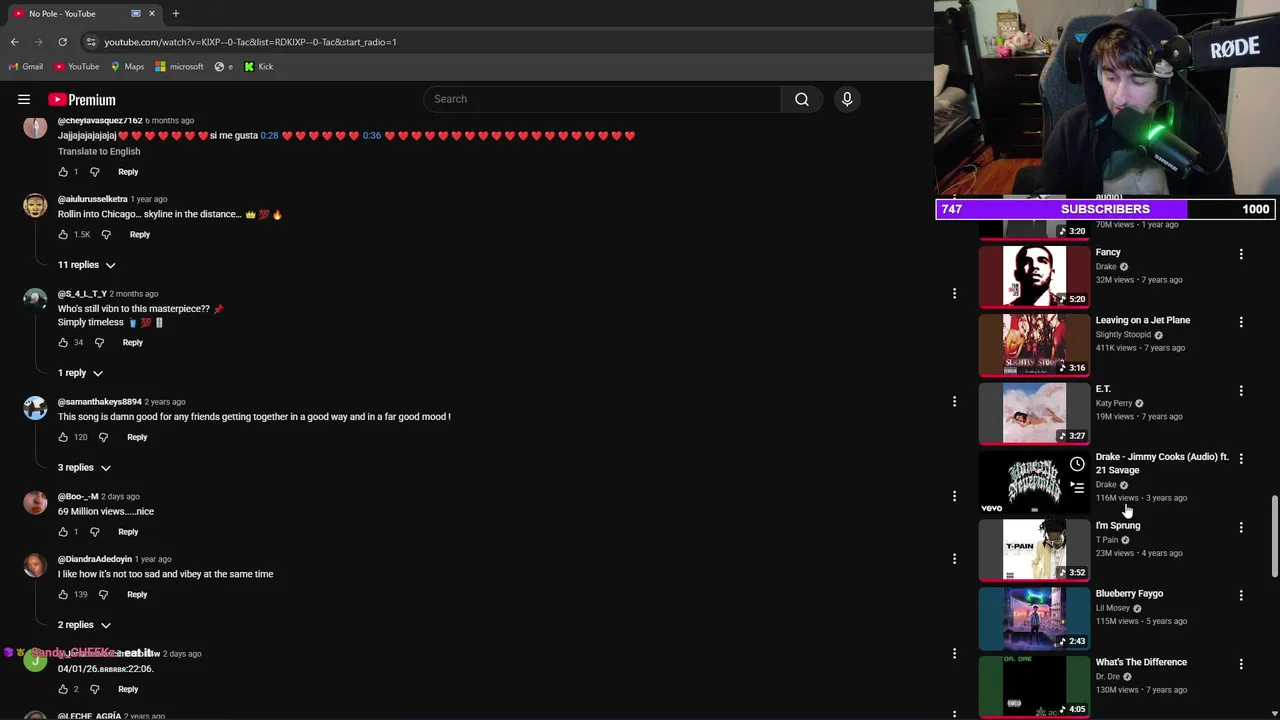Open comment actions menu beside @Boo-_-M
This screenshot has height=720, width=1280.
pos(954,496)
